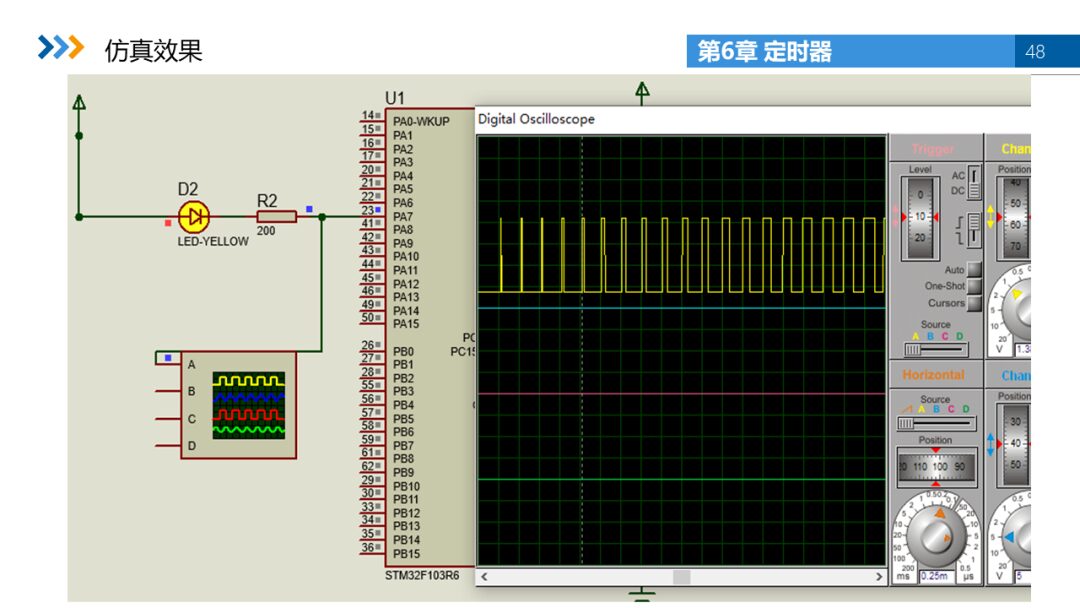Toggle the AC/DC trigger coupling switch
Screen dimensions: 1080x608
pos(974,183)
